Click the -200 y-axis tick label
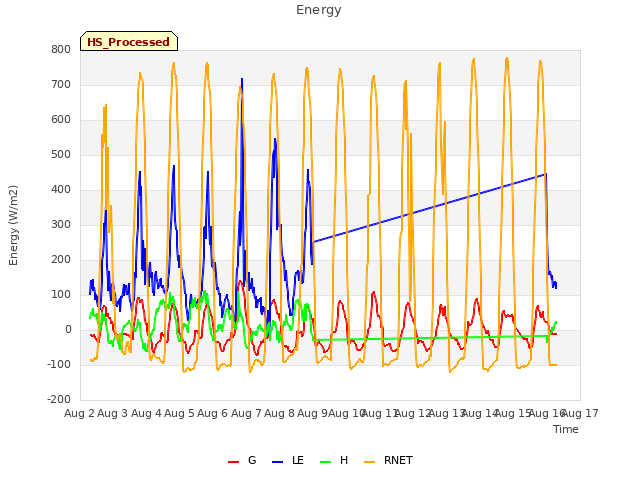 pos(59,400)
